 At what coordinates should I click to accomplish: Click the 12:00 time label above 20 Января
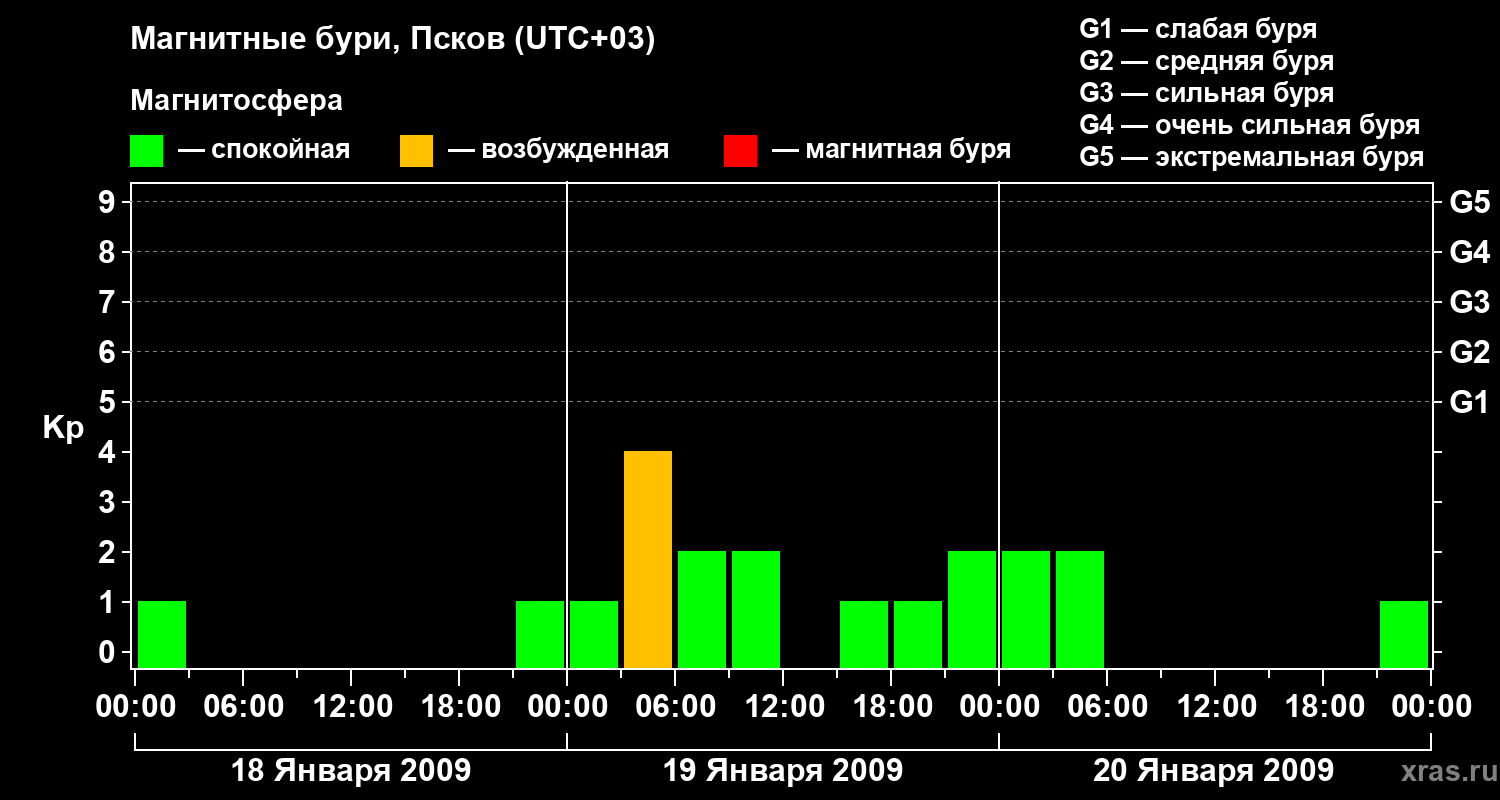pyautogui.click(x=1215, y=707)
